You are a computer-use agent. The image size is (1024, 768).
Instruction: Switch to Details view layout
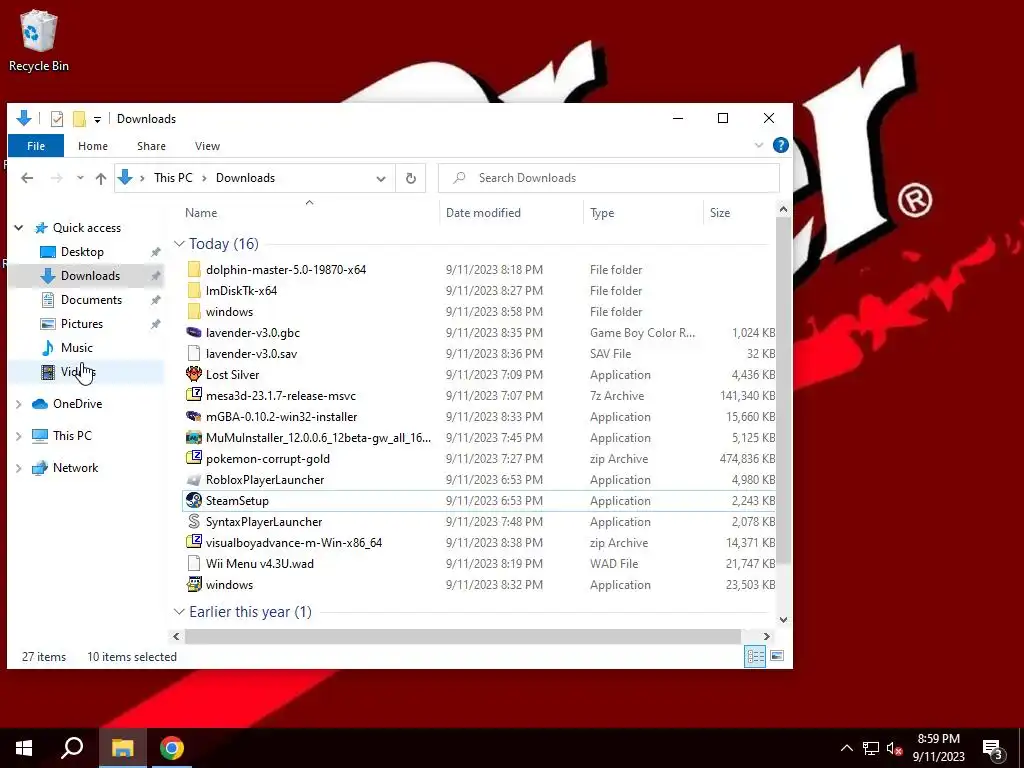click(755, 656)
